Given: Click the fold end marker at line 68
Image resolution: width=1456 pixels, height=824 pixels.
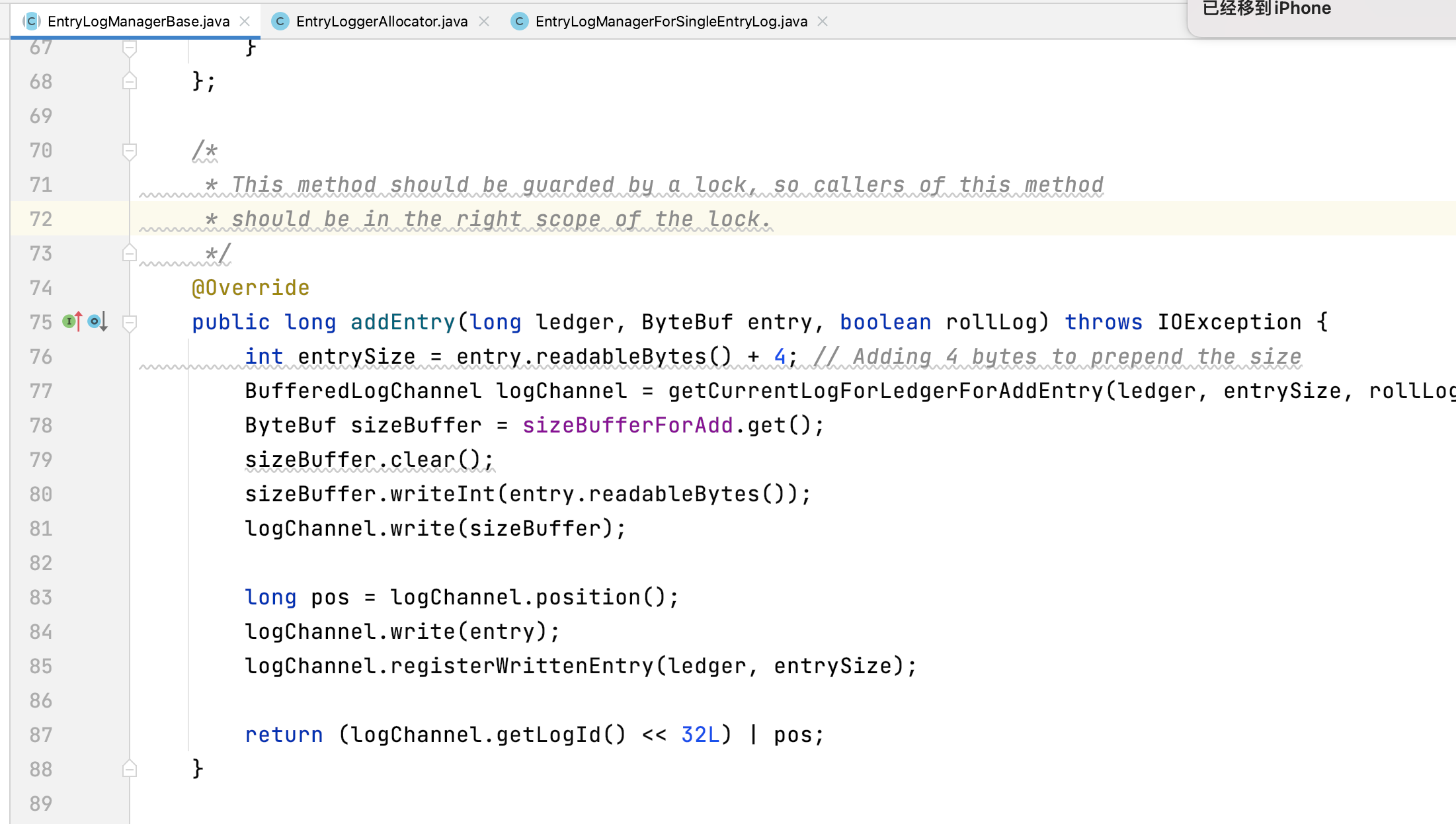Looking at the screenshot, I should click(x=130, y=81).
